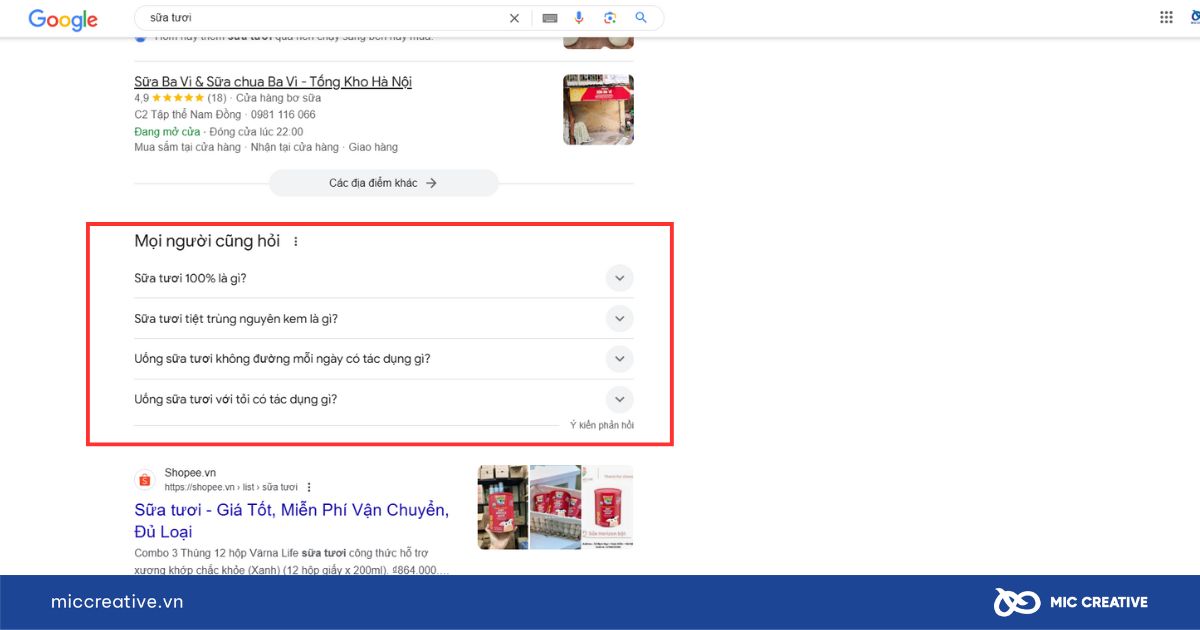Open Sữa Ba Vì & Sữa chua Ba Vì listing

click(273, 82)
